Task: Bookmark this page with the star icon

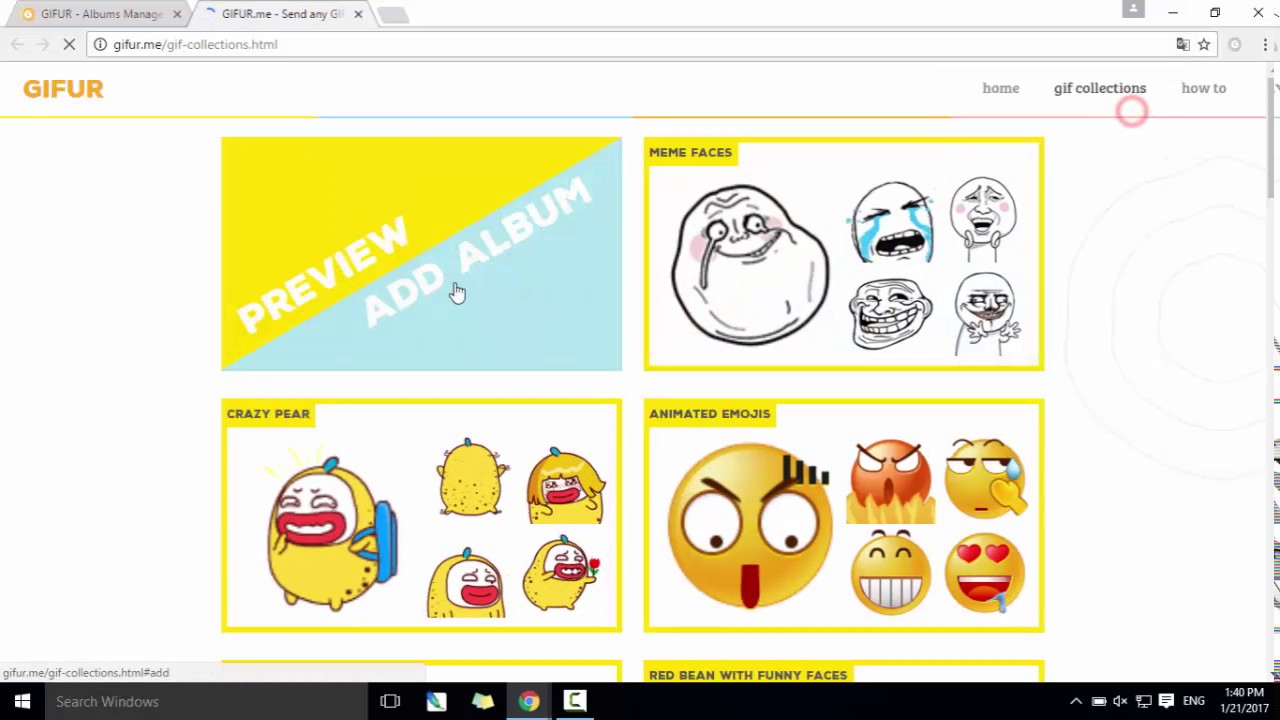Action: pos(1204,44)
